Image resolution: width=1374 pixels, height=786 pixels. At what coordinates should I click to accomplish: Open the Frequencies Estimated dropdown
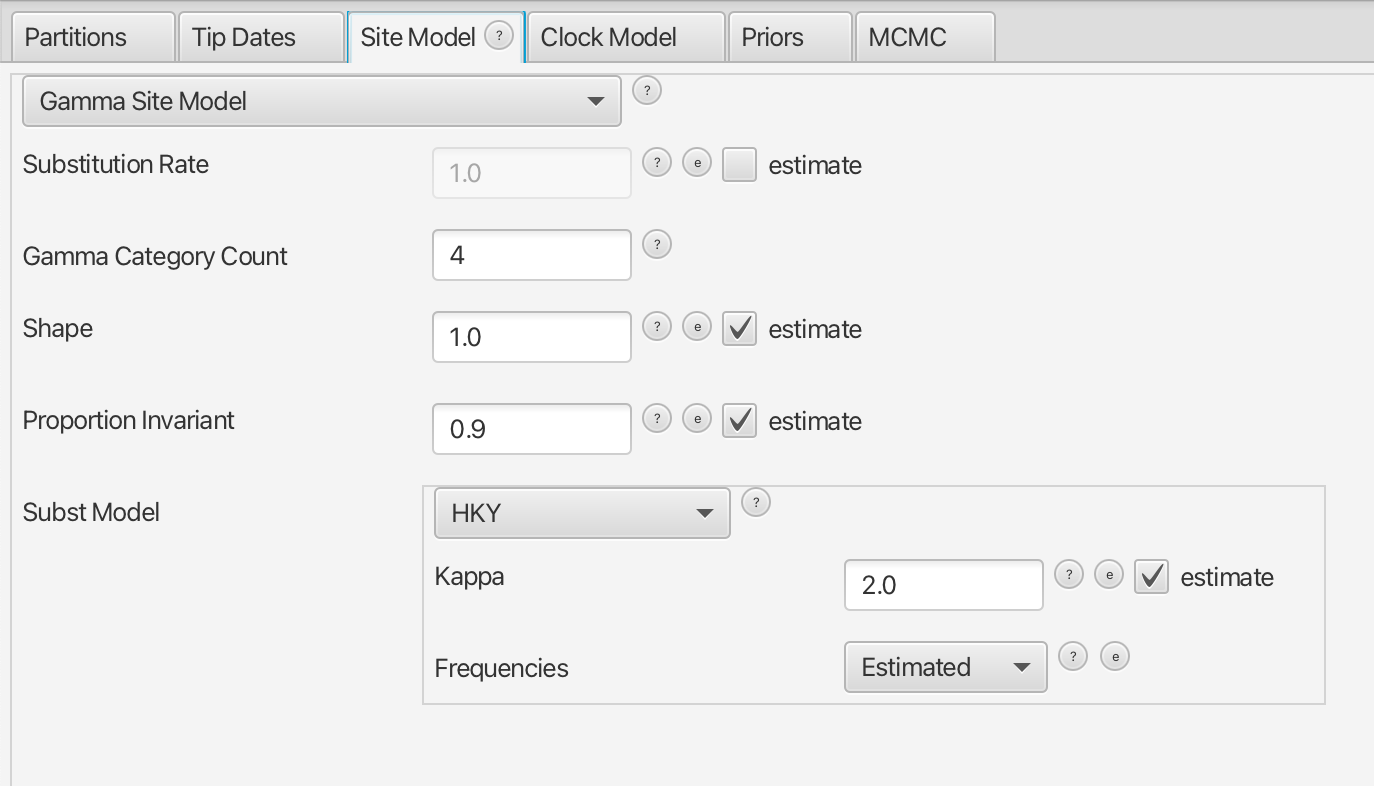(x=946, y=667)
